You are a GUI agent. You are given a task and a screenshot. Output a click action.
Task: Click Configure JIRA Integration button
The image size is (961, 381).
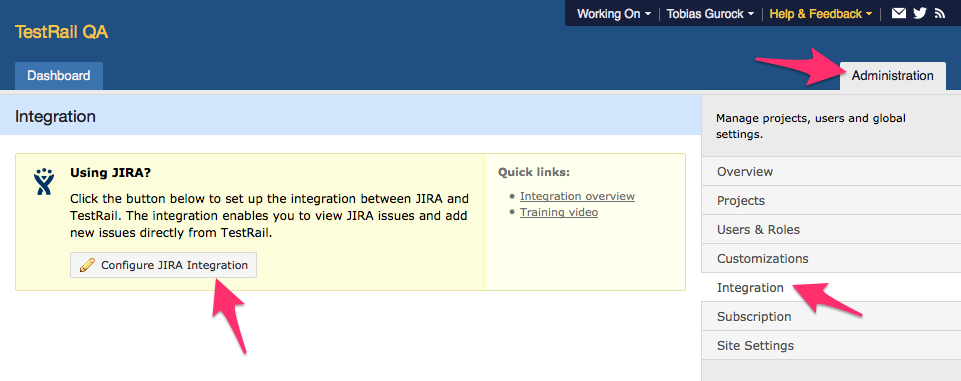[164, 265]
